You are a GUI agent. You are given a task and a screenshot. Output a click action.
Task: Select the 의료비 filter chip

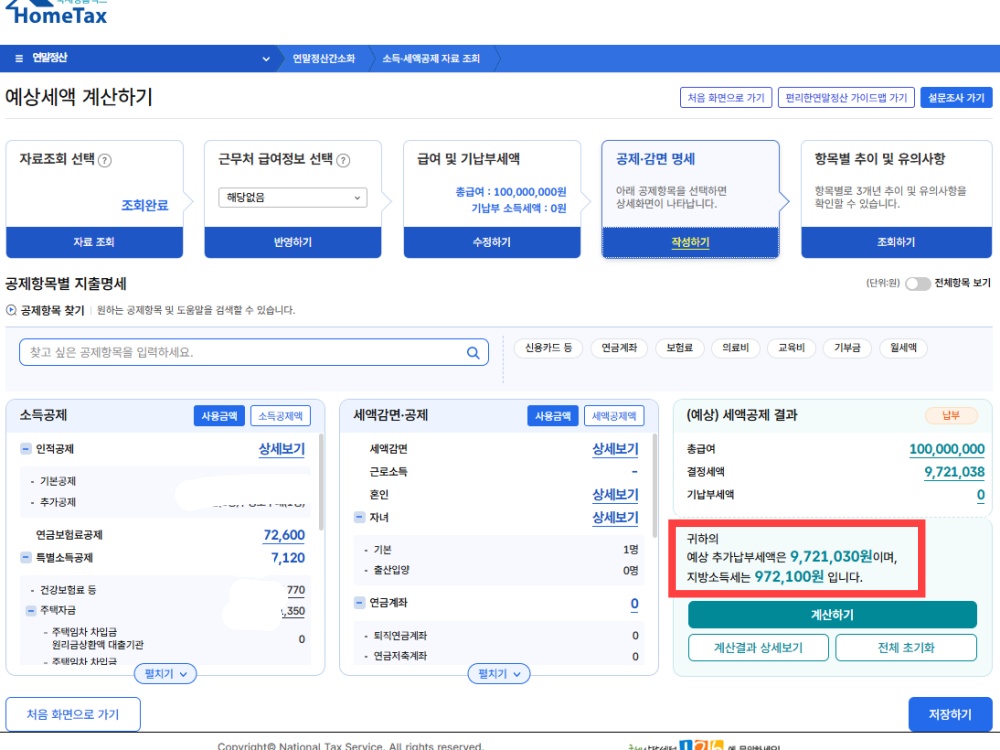735,348
